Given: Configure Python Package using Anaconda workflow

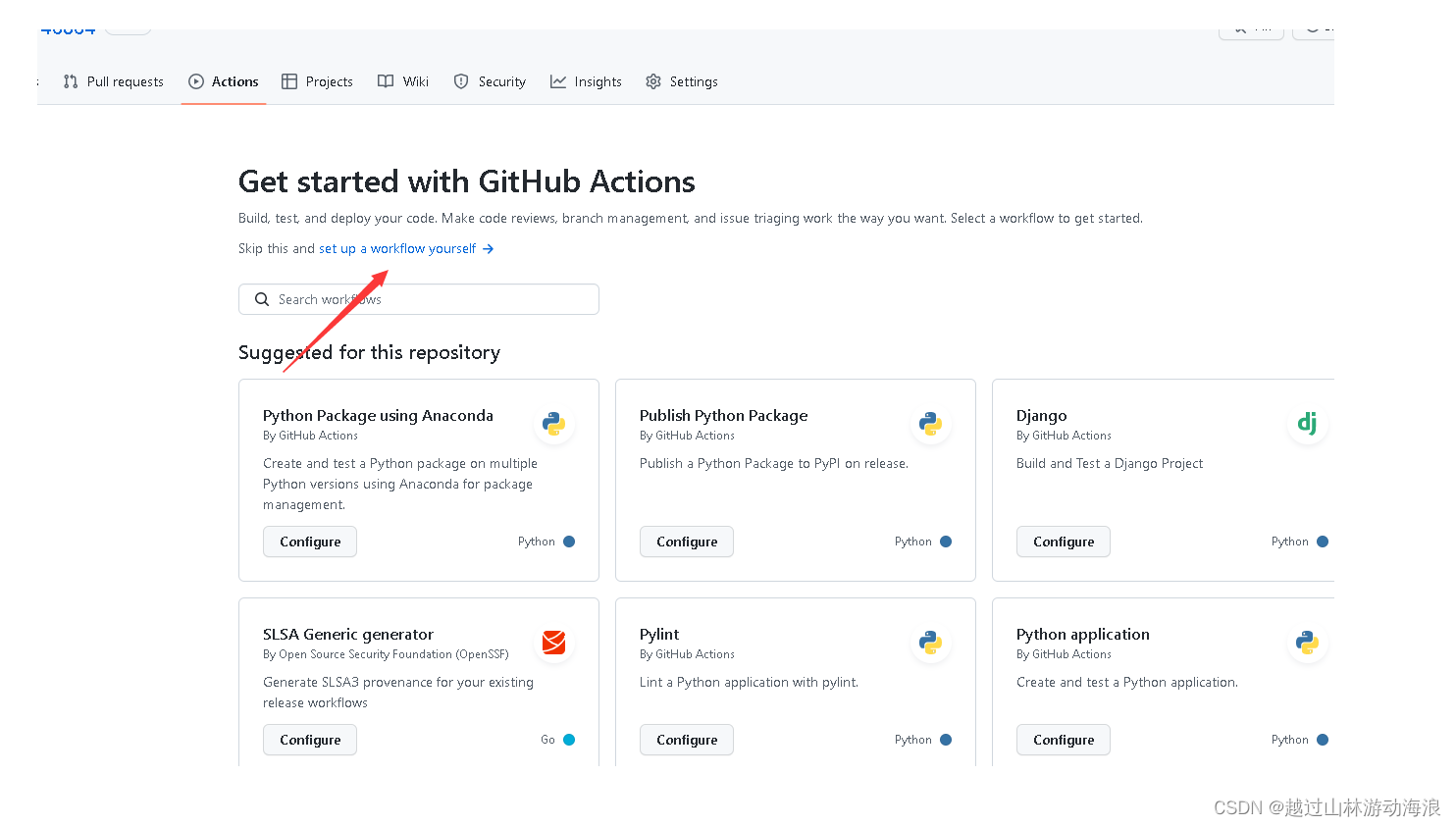Looking at the screenshot, I should pos(310,542).
